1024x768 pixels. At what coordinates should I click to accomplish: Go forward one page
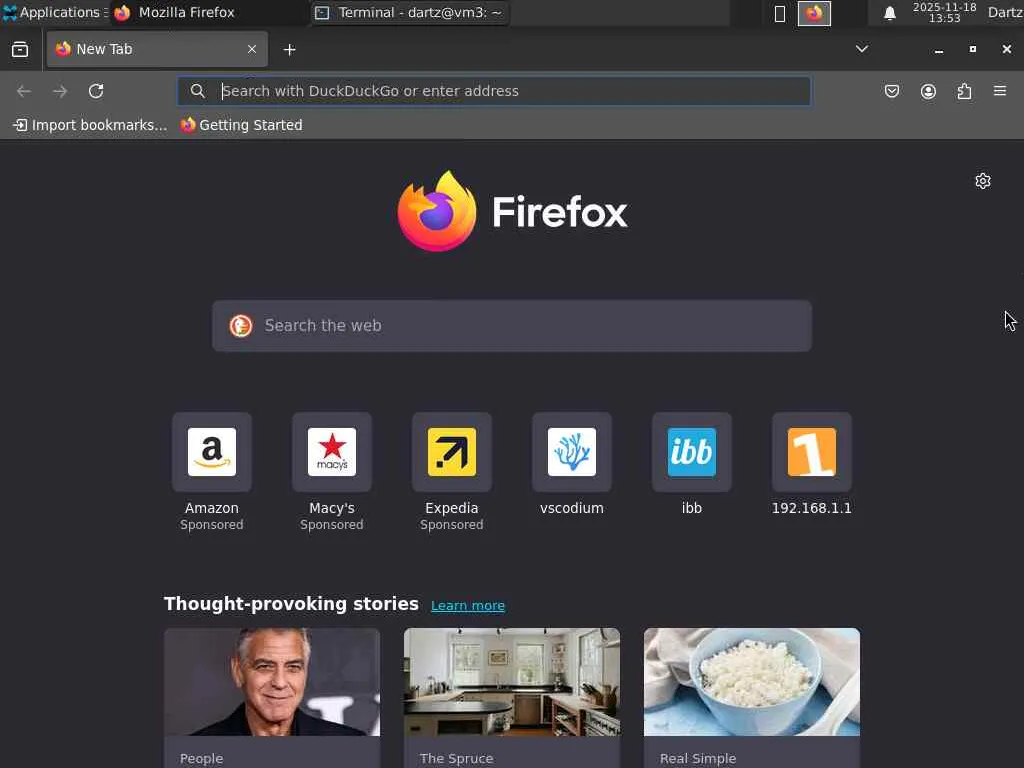60,91
